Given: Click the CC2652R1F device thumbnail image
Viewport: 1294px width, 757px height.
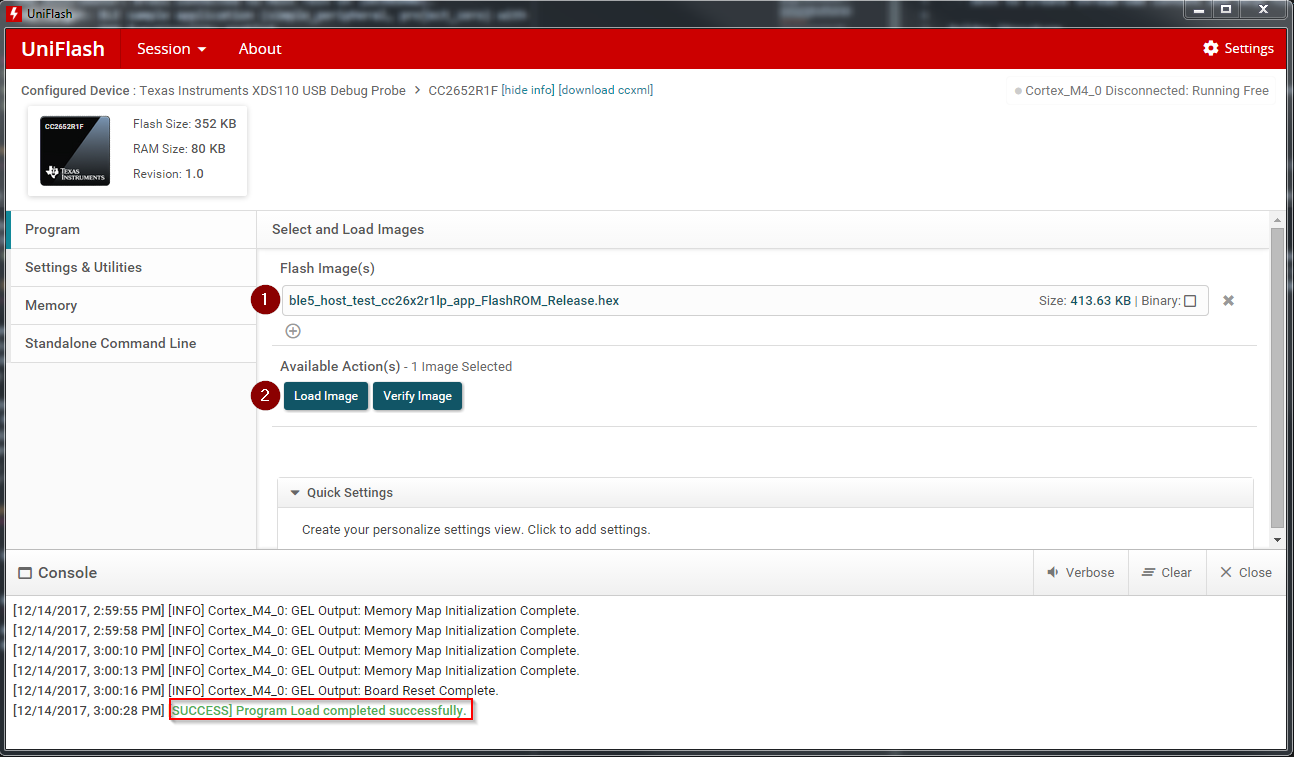Looking at the screenshot, I should [75, 148].
